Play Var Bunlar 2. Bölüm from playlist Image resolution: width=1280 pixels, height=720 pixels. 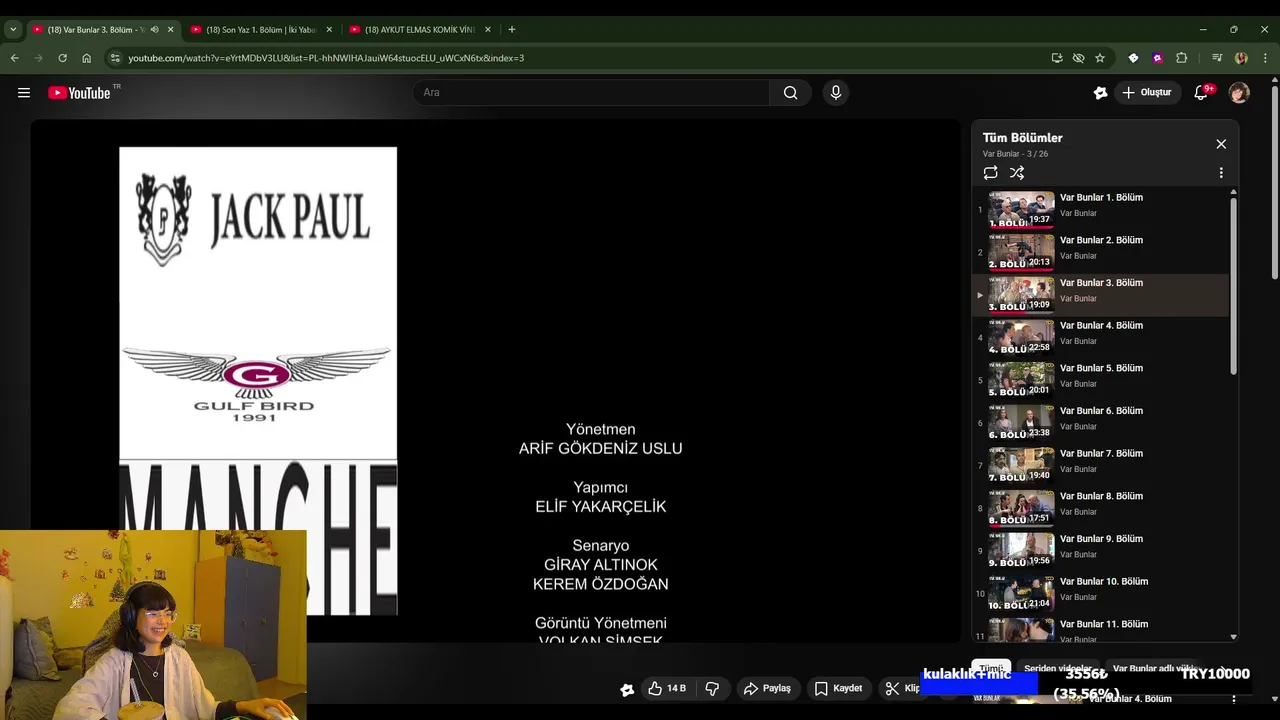click(1100, 253)
